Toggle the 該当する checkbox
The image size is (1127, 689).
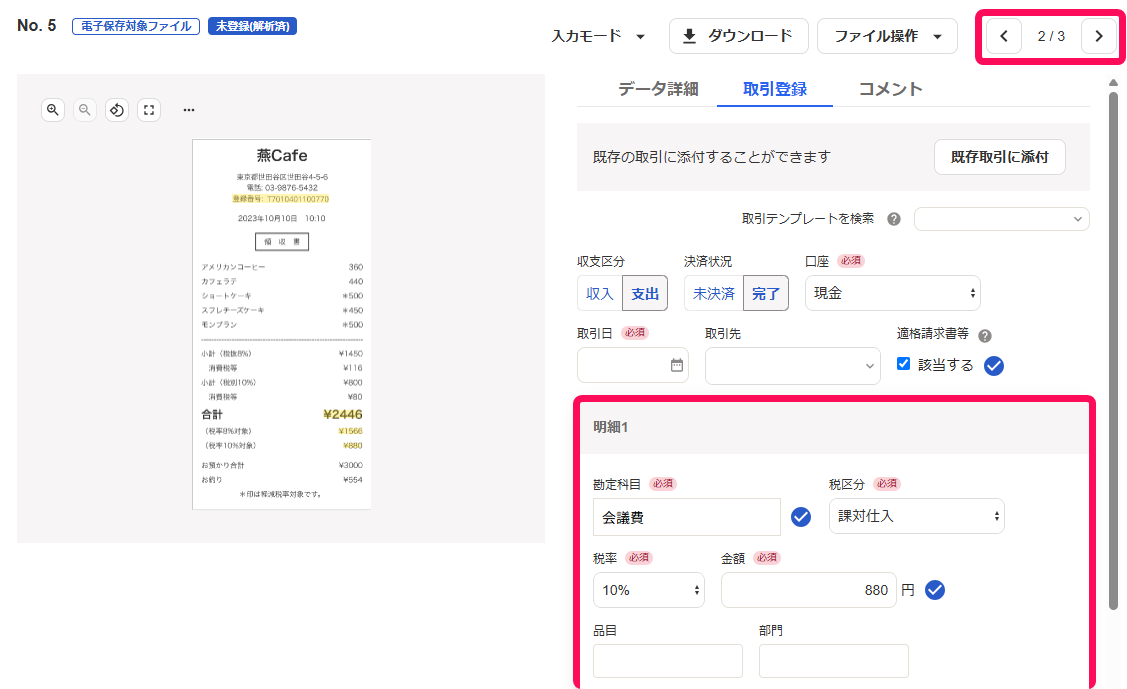pos(903,364)
